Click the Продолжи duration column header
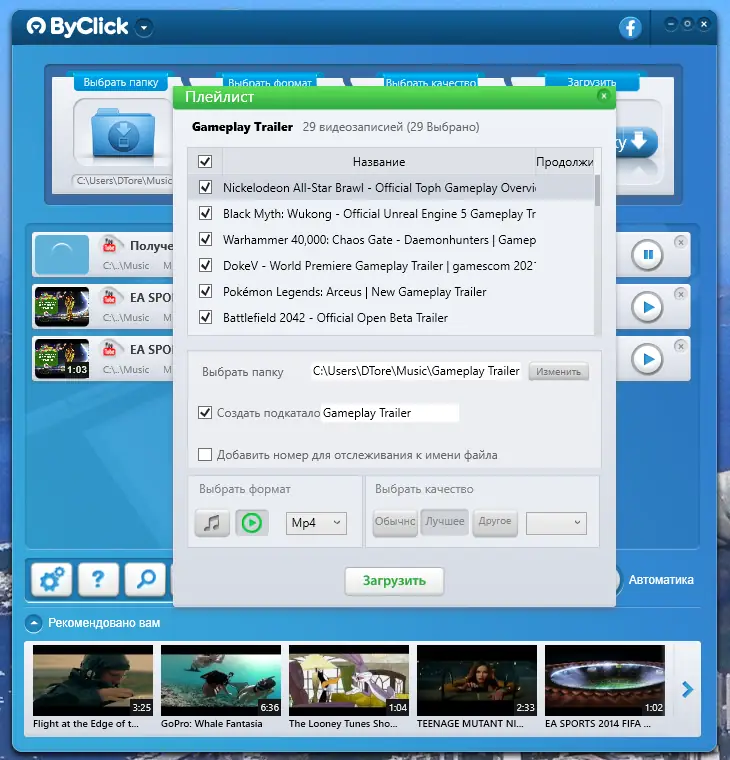 click(564, 162)
